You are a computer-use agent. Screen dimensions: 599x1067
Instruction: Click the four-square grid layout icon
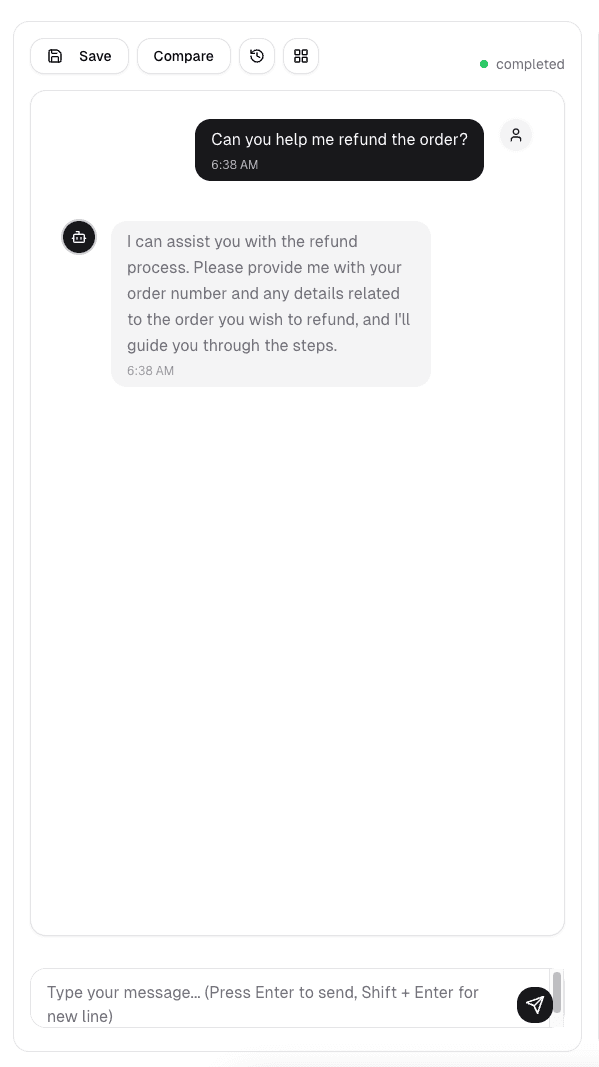point(301,56)
